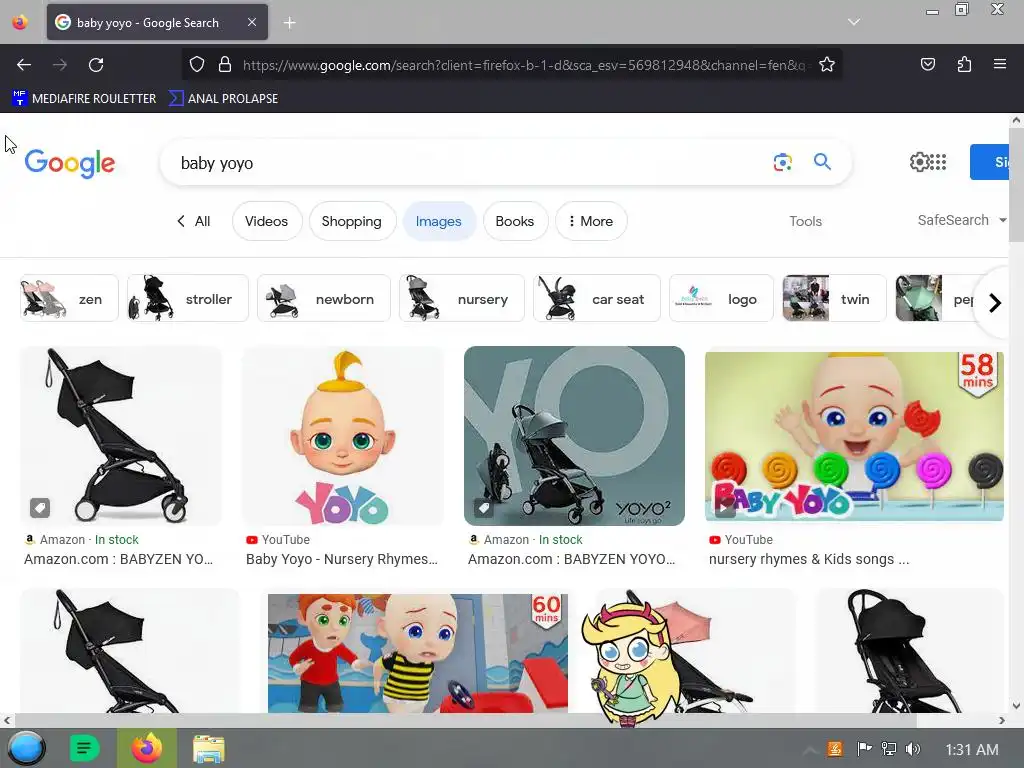Click the magnifier search button
Viewport: 1024px width, 768px height.
pos(822,161)
